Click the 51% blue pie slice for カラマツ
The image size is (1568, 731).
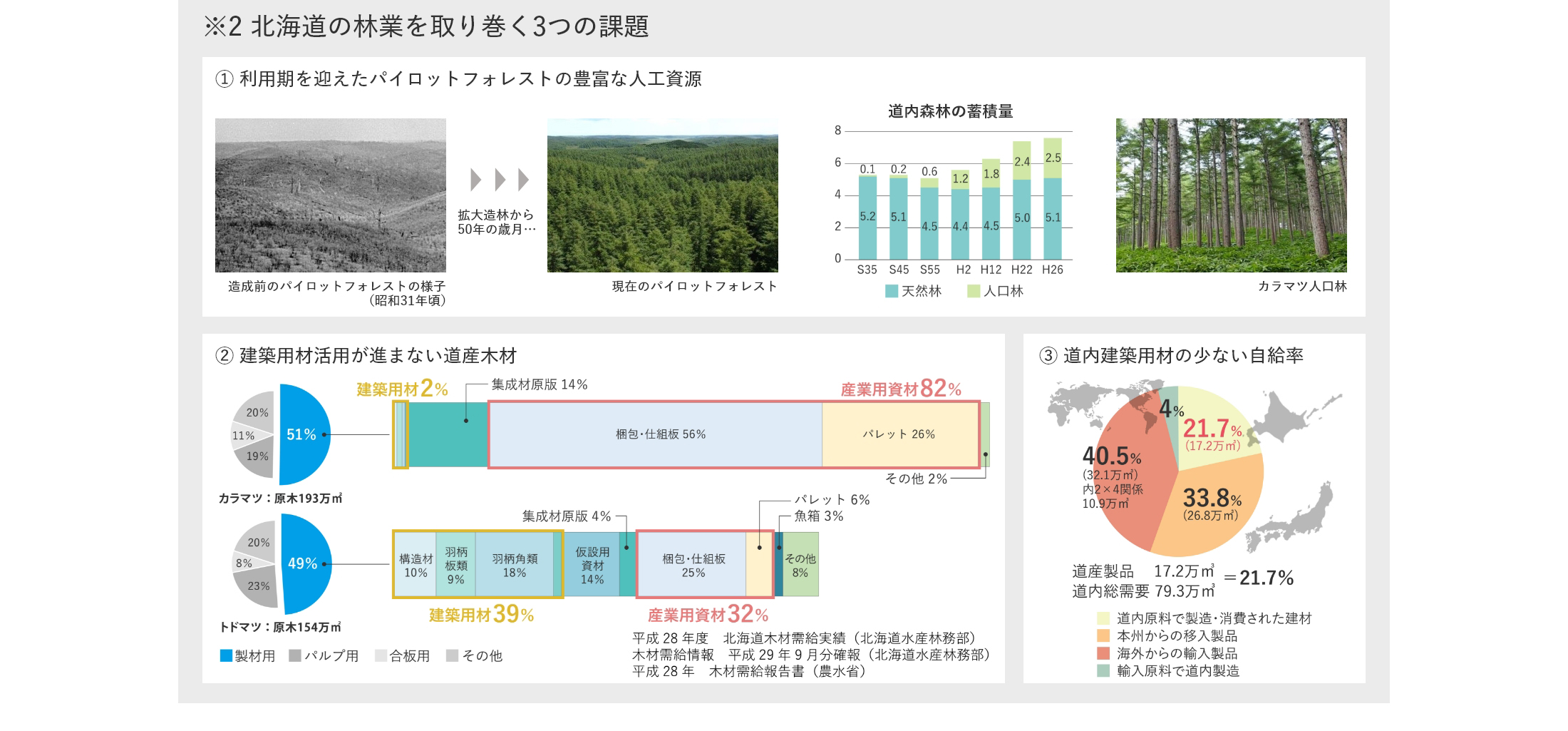tap(305, 434)
